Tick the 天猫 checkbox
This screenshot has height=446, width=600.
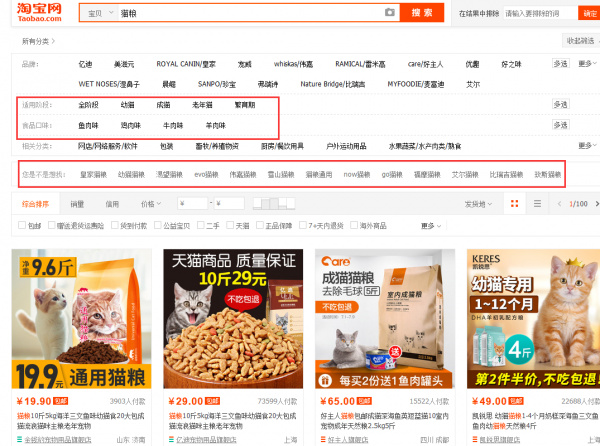(230, 225)
